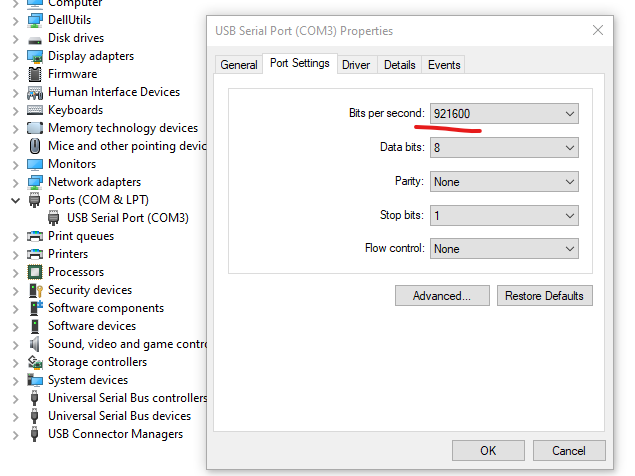The width and height of the screenshot is (635, 476).
Task: Click the Storage controllers icon
Action: click(36, 362)
